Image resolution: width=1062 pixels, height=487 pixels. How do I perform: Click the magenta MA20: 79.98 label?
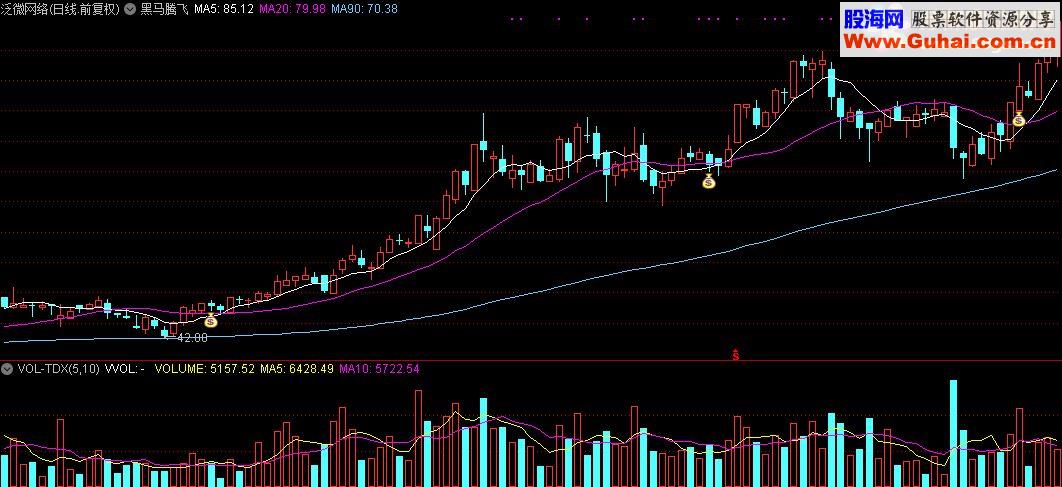[x=293, y=9]
